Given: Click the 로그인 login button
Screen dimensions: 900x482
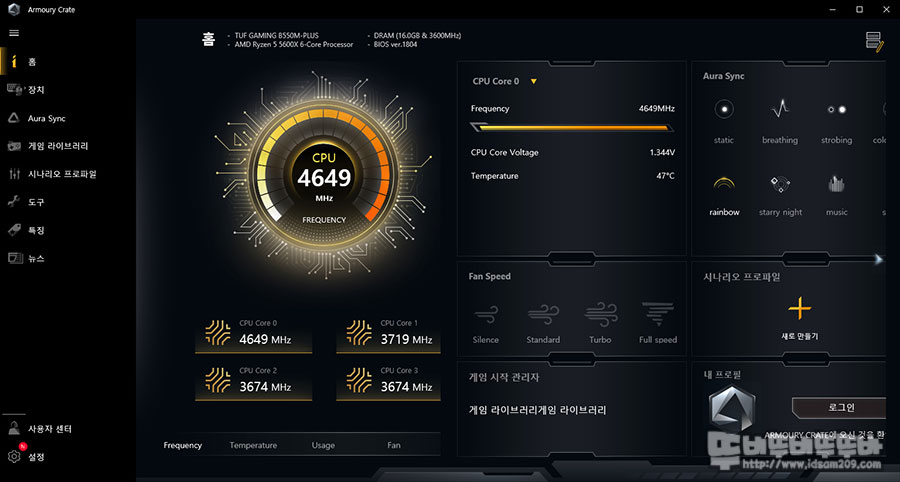Looking at the screenshot, I should 839,407.
